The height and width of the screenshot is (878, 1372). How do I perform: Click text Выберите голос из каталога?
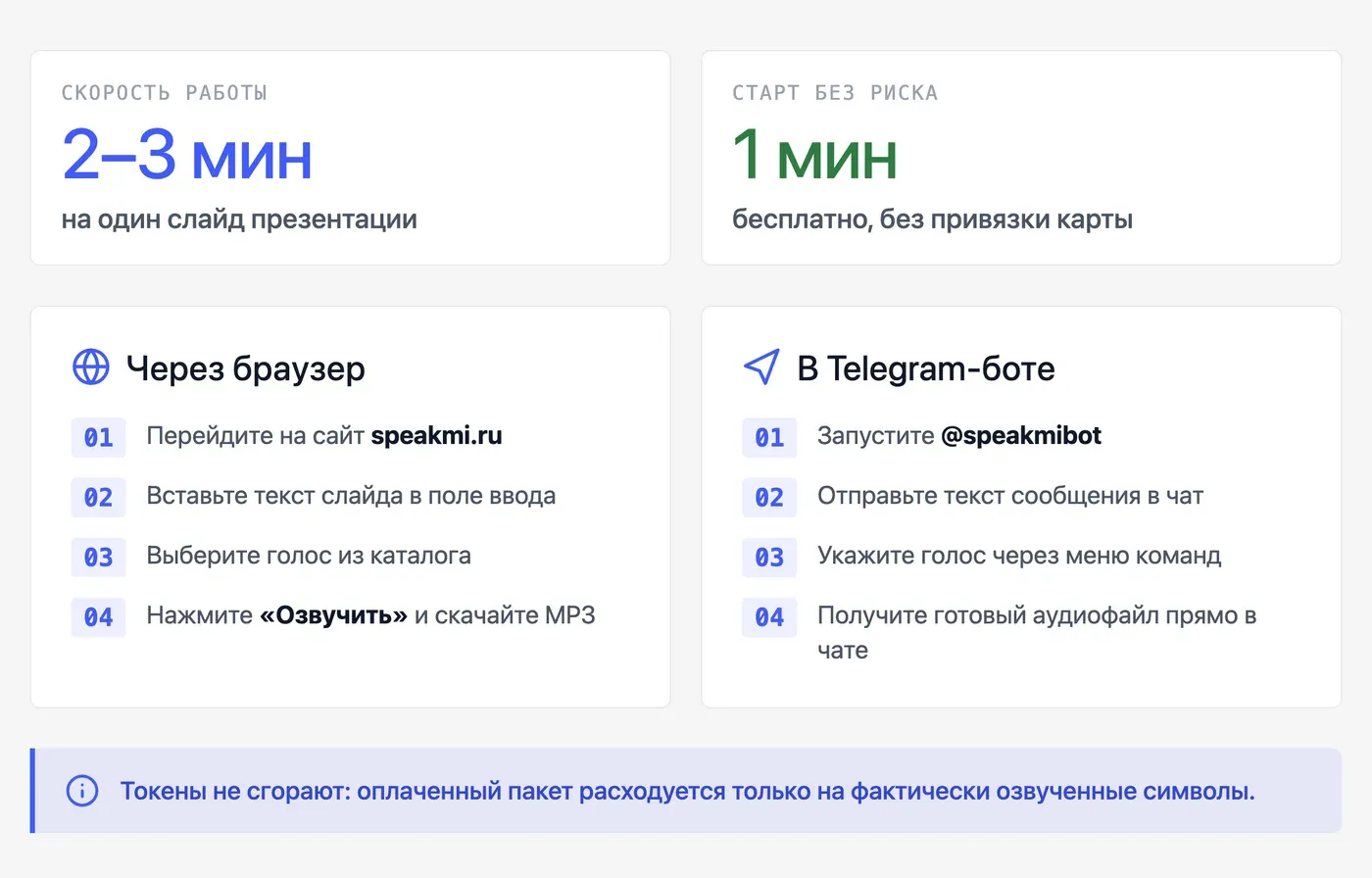[x=309, y=556]
